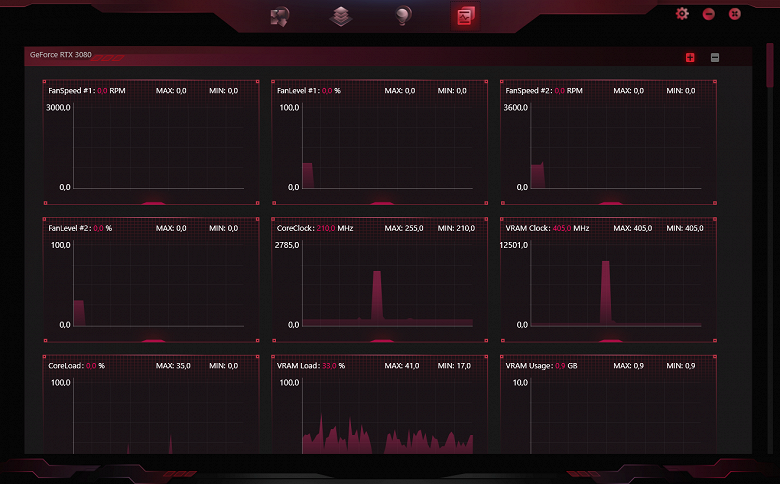Open the first top tab with arrows icon
The height and width of the screenshot is (484, 780).
[280, 16]
